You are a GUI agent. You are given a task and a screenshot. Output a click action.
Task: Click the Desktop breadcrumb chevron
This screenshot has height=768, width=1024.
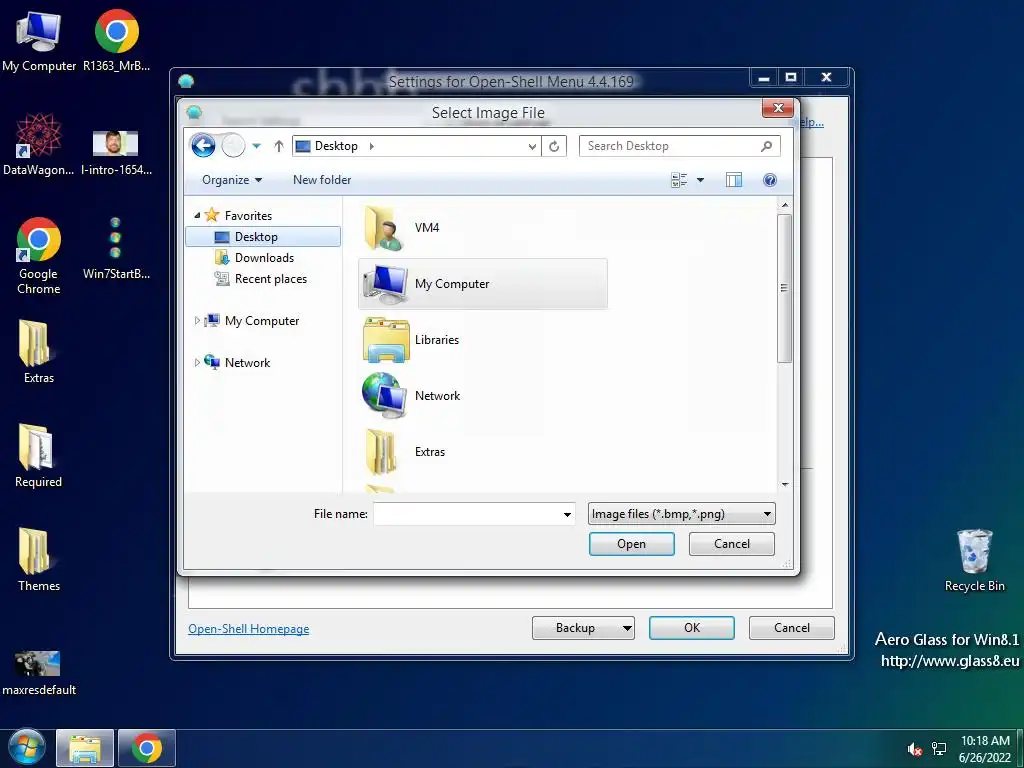(x=372, y=146)
